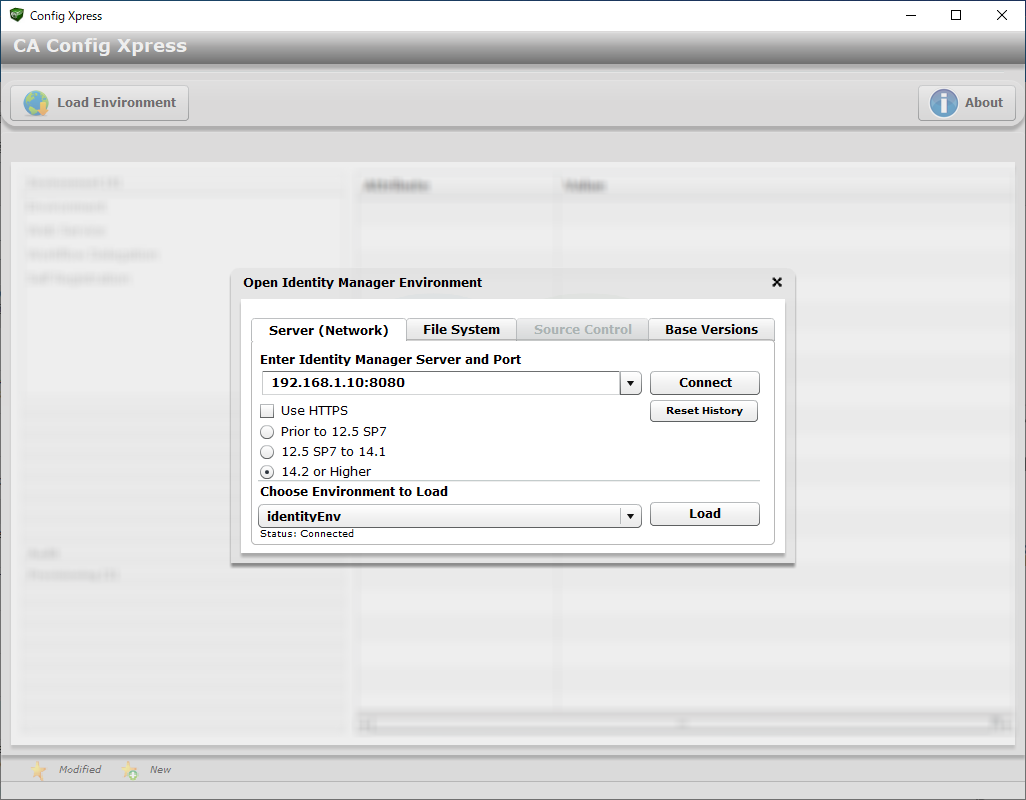Click the Config Xpress title bar app icon
The height and width of the screenshot is (800, 1026).
click(16, 15)
